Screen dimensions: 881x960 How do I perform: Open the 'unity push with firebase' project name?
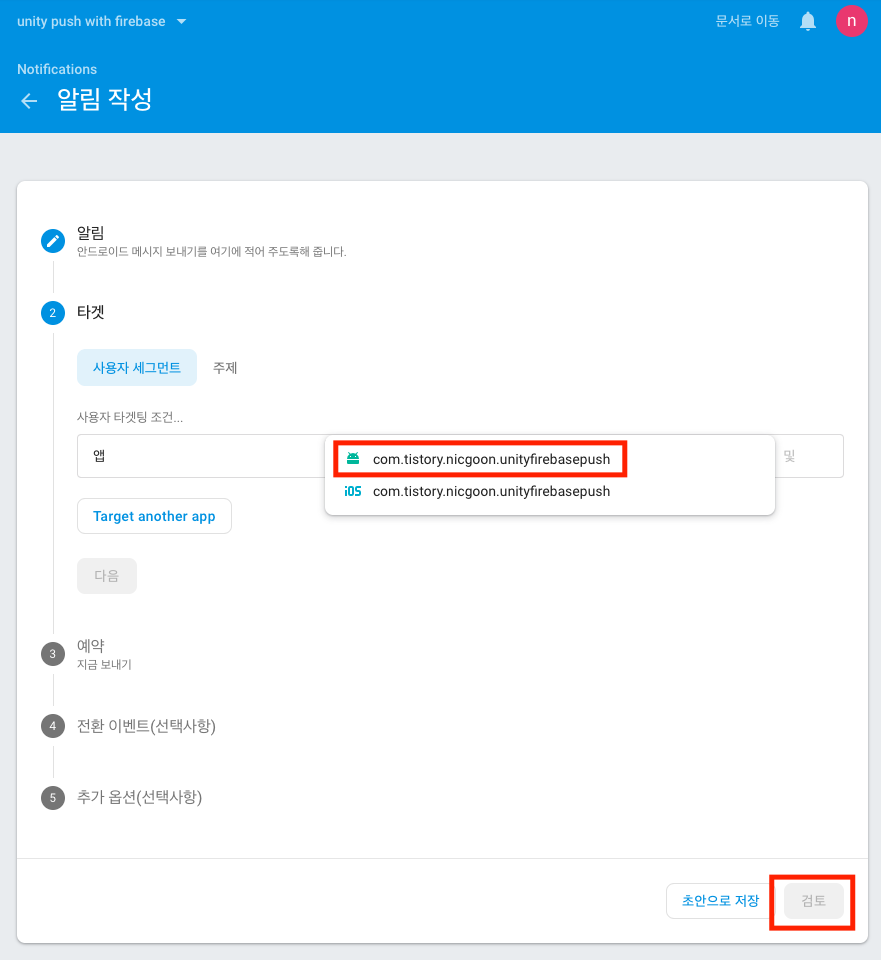(x=91, y=21)
